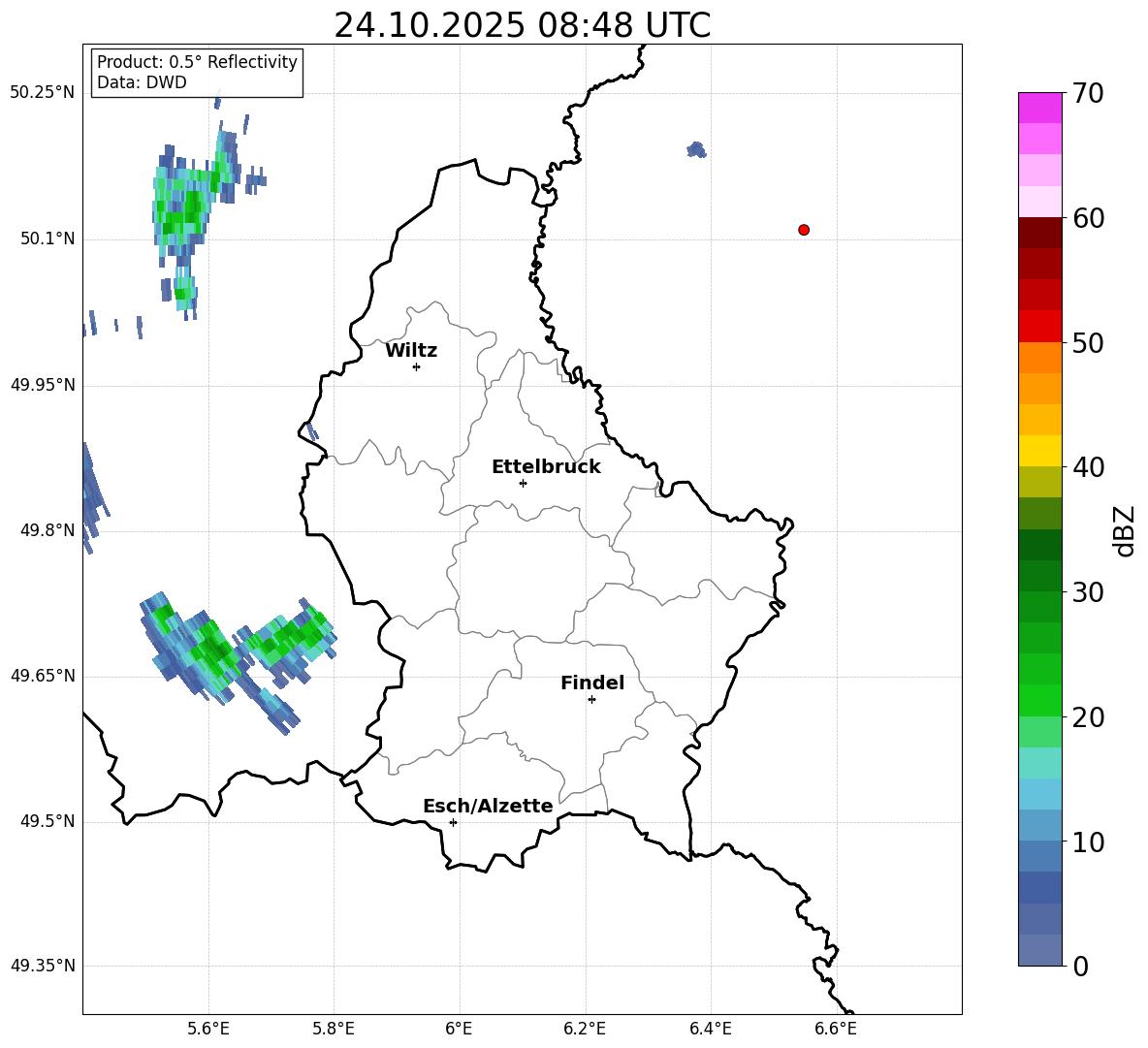Click the 50.25°N latitude label
1148x1048 pixels.
click(x=42, y=93)
